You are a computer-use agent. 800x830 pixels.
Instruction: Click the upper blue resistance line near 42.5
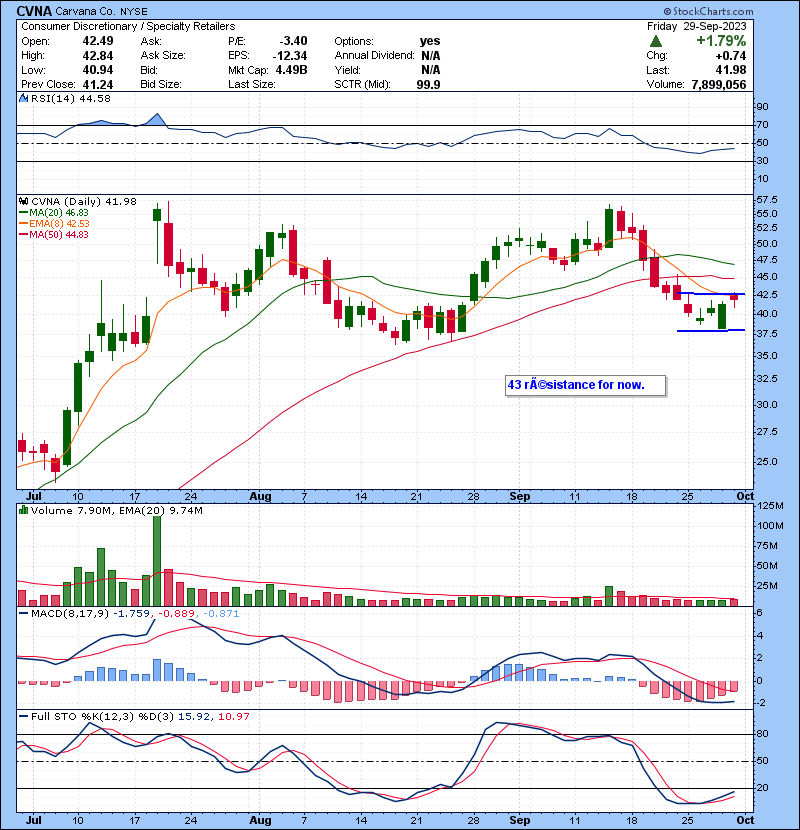pos(711,293)
